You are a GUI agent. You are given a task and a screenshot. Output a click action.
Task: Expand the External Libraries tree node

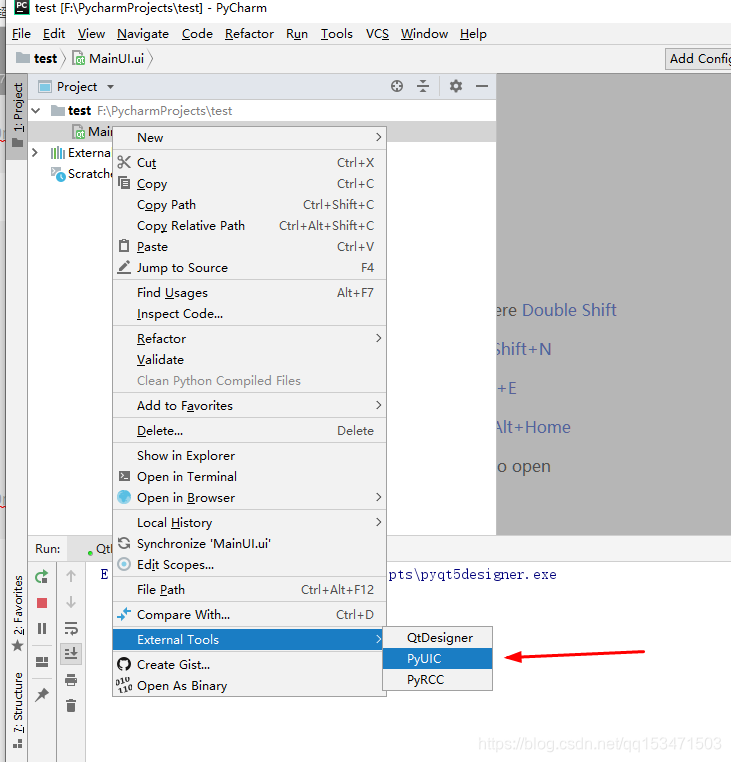(35, 153)
